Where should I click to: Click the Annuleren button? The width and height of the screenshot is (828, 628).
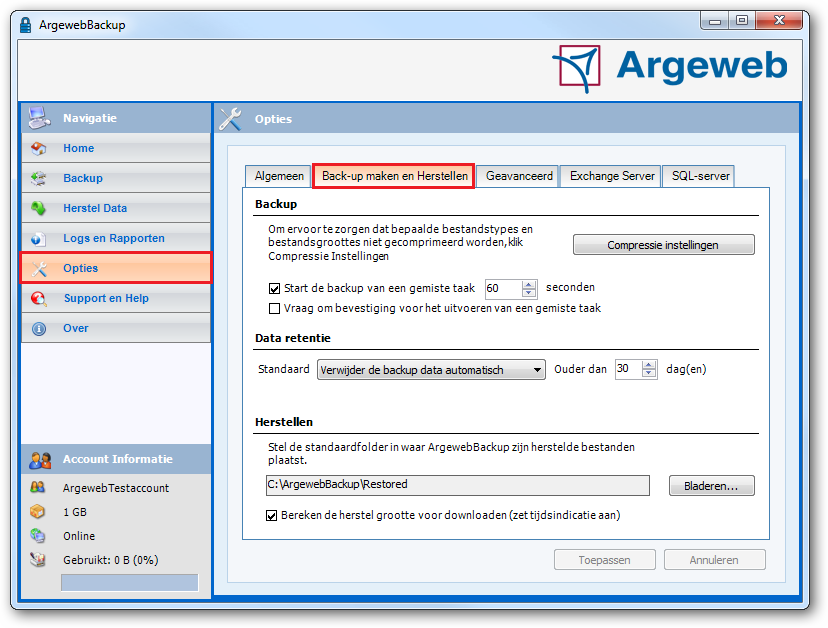click(714, 560)
